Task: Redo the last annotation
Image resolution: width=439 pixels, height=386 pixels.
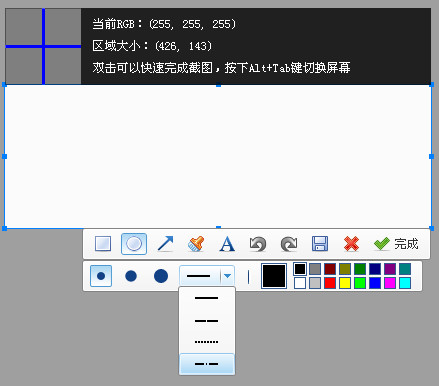Action: point(289,244)
